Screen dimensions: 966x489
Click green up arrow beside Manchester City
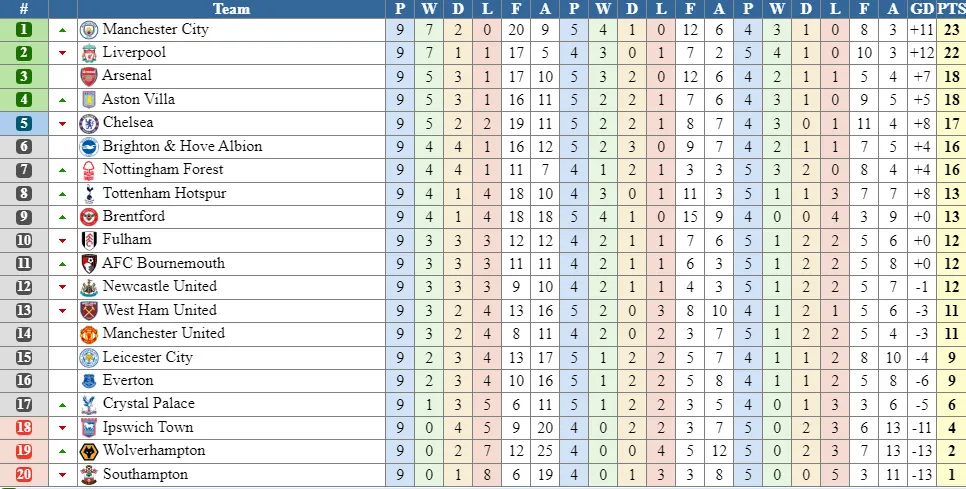point(63,30)
